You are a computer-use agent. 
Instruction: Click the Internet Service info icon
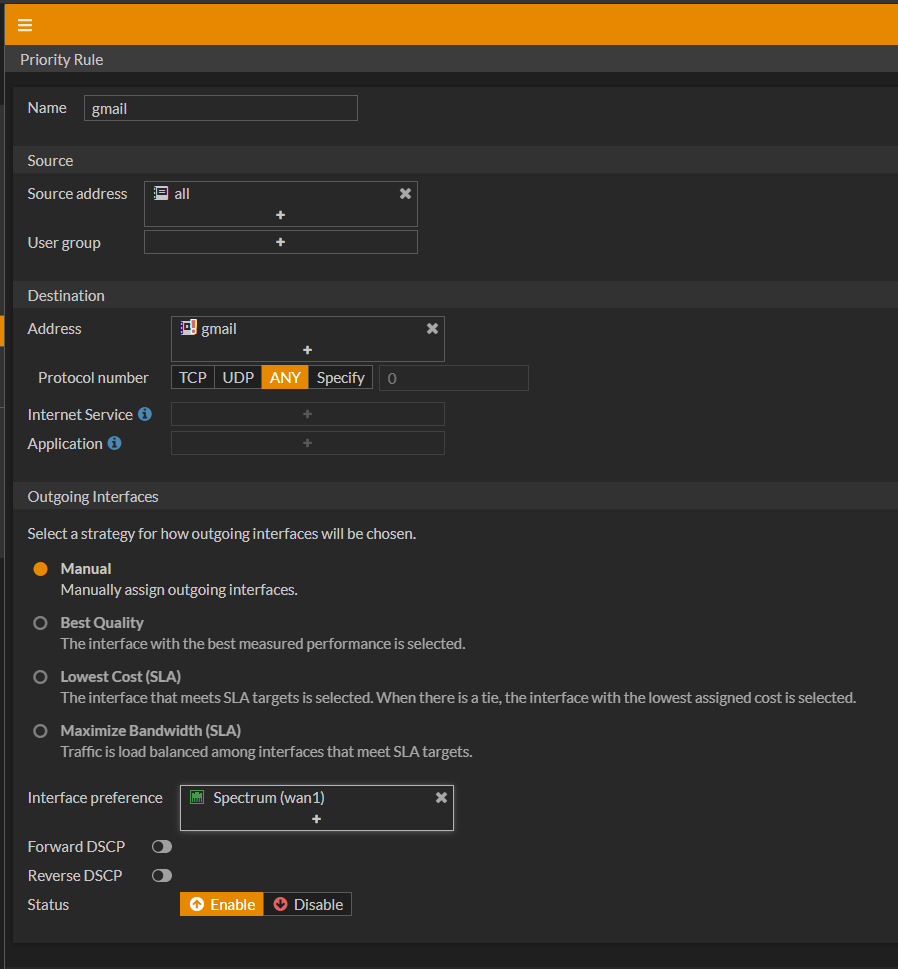145,414
